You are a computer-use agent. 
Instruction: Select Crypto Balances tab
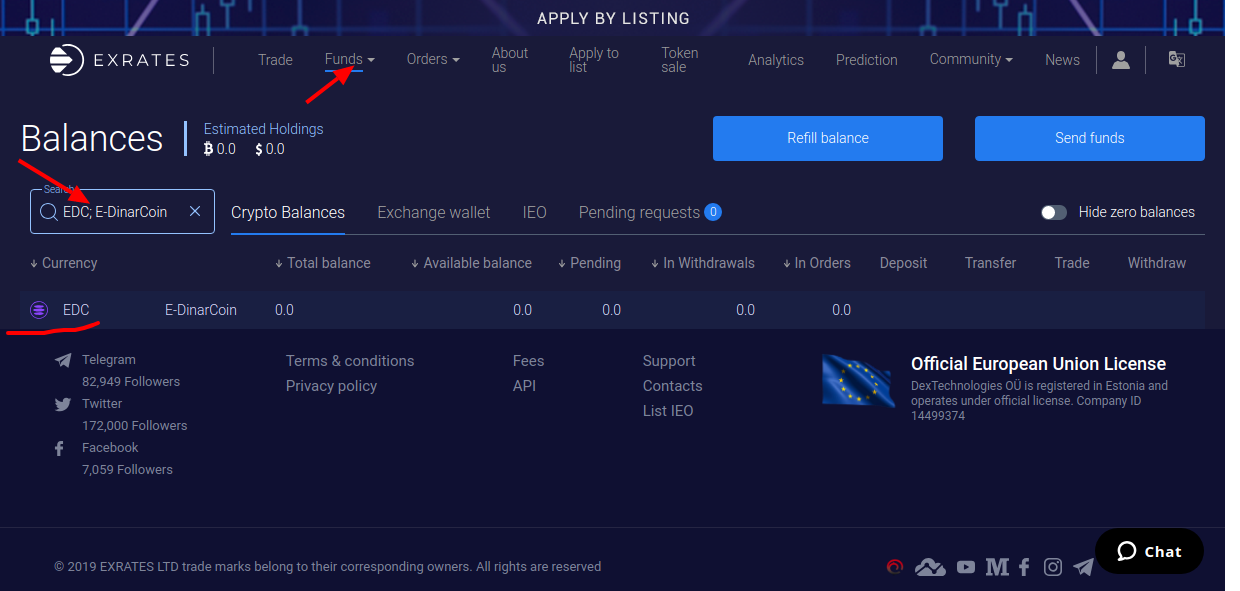click(288, 212)
